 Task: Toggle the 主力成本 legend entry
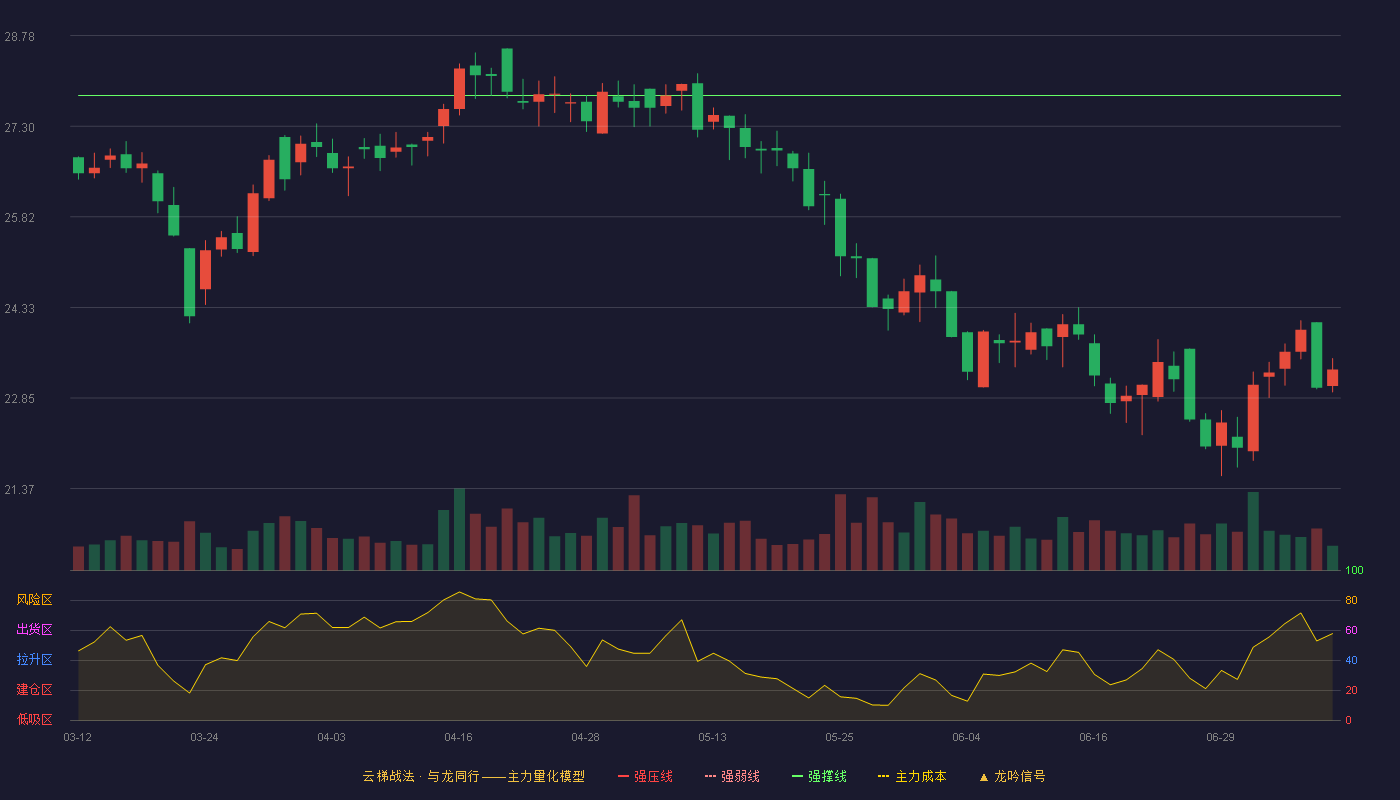912,776
